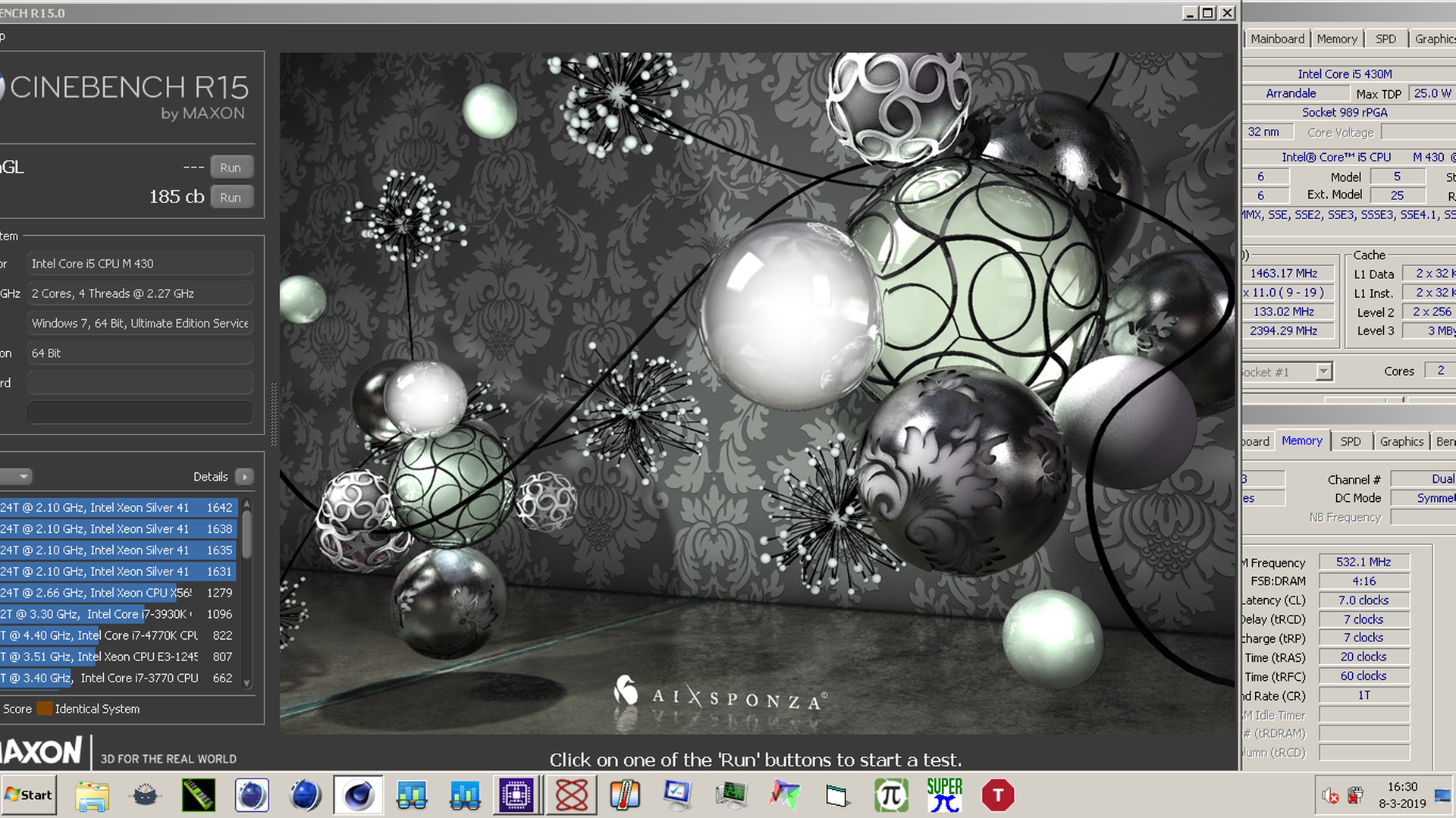The width and height of the screenshot is (1456, 818).
Task: Launch the unframed blue sphere taskbar icon
Action: click(x=305, y=796)
